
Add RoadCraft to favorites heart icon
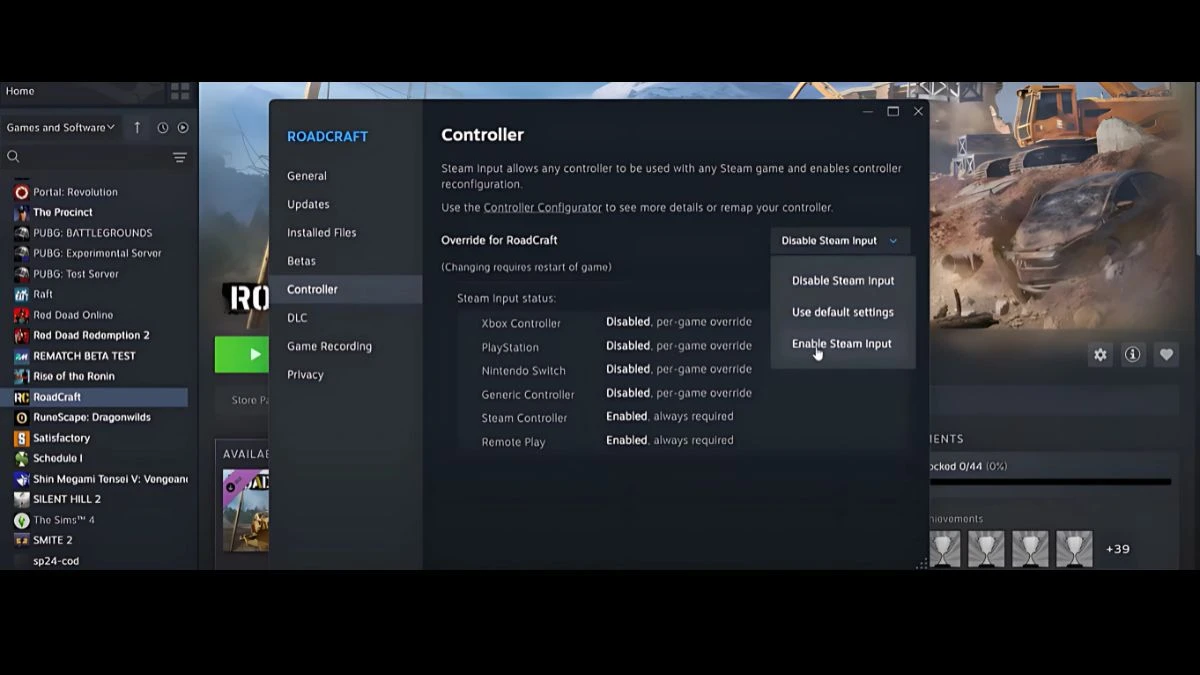click(x=1166, y=354)
